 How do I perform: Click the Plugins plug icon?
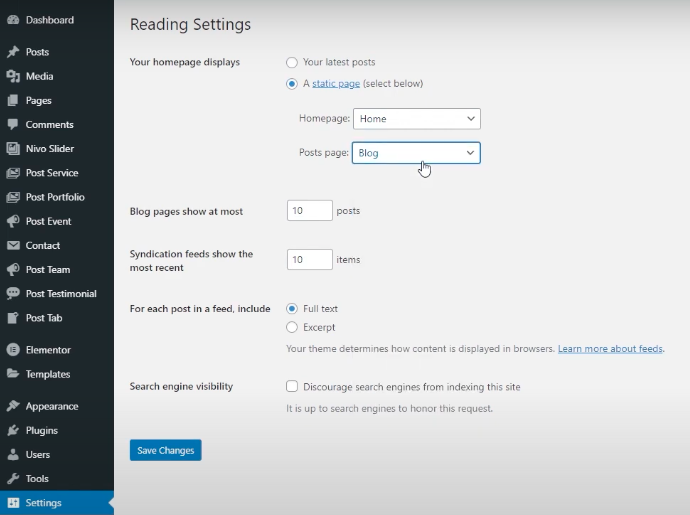pos(13,431)
